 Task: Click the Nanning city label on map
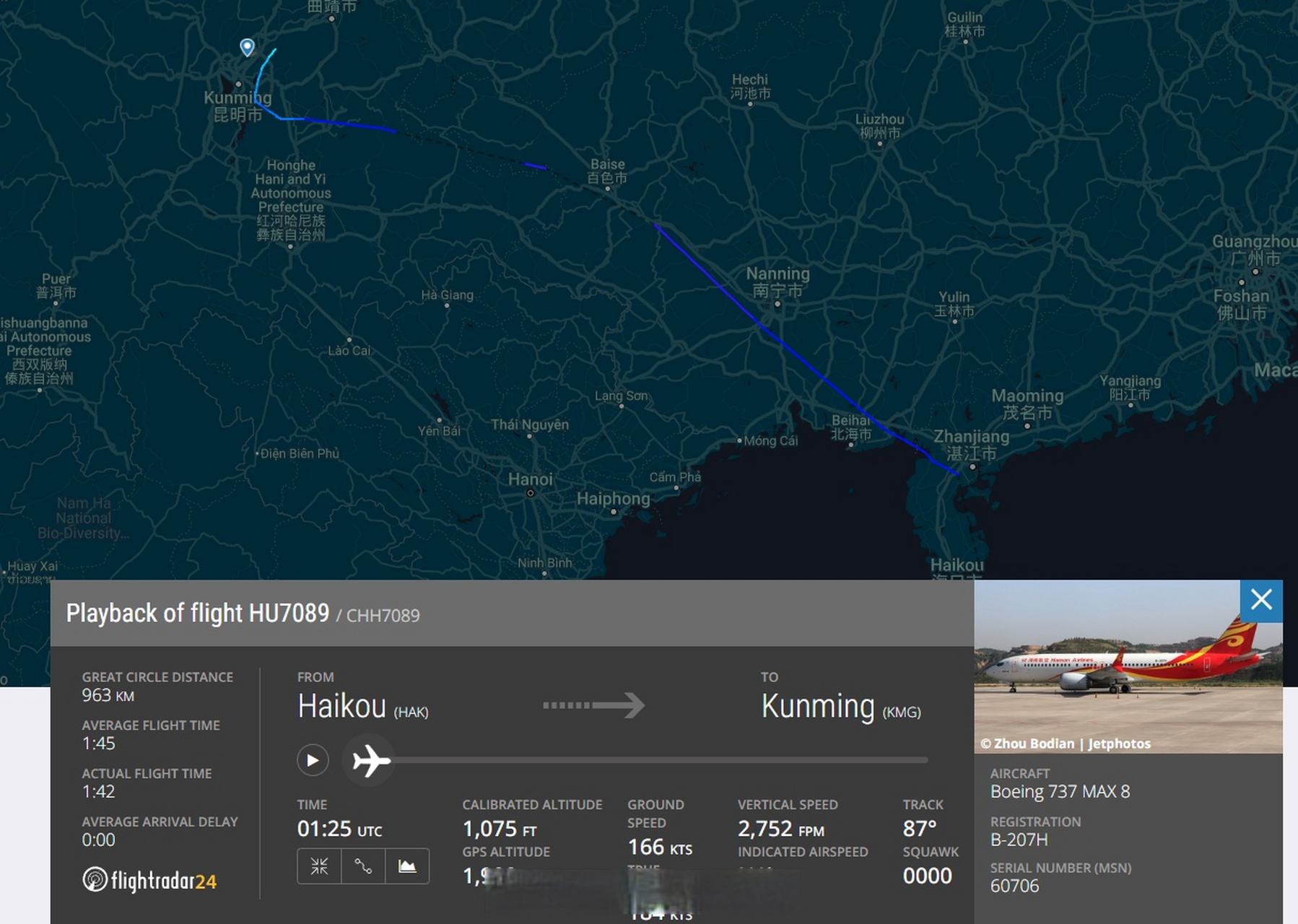tap(778, 282)
